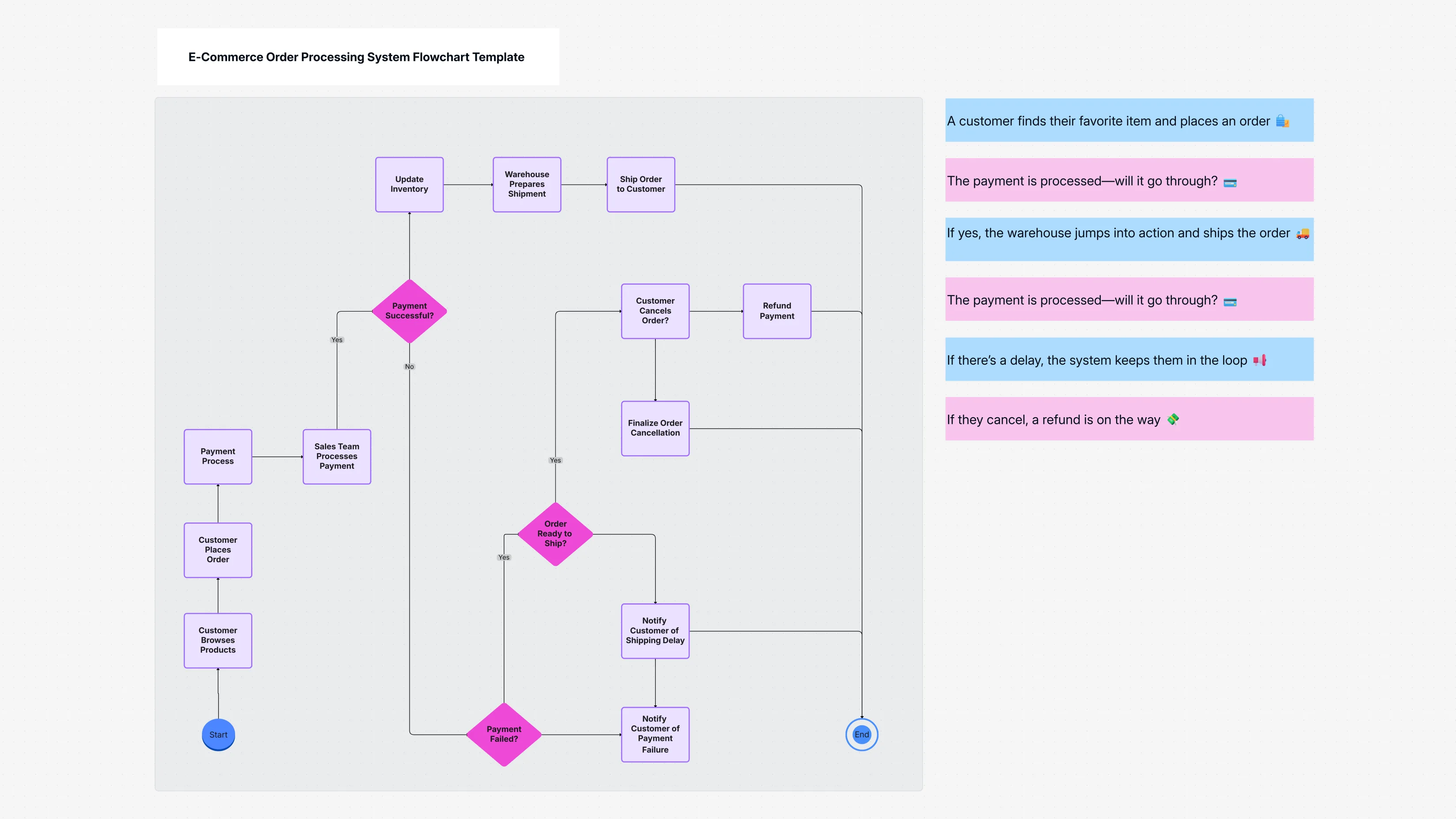Select the Notify Customer of Shipping Delay box
Viewport: 1456px width, 819px height.
click(x=655, y=630)
